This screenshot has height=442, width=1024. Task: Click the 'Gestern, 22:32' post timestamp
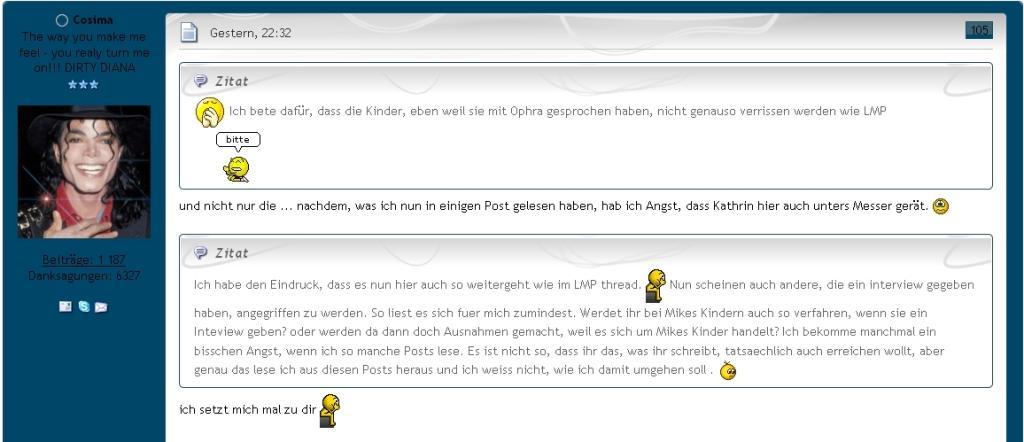coord(250,33)
